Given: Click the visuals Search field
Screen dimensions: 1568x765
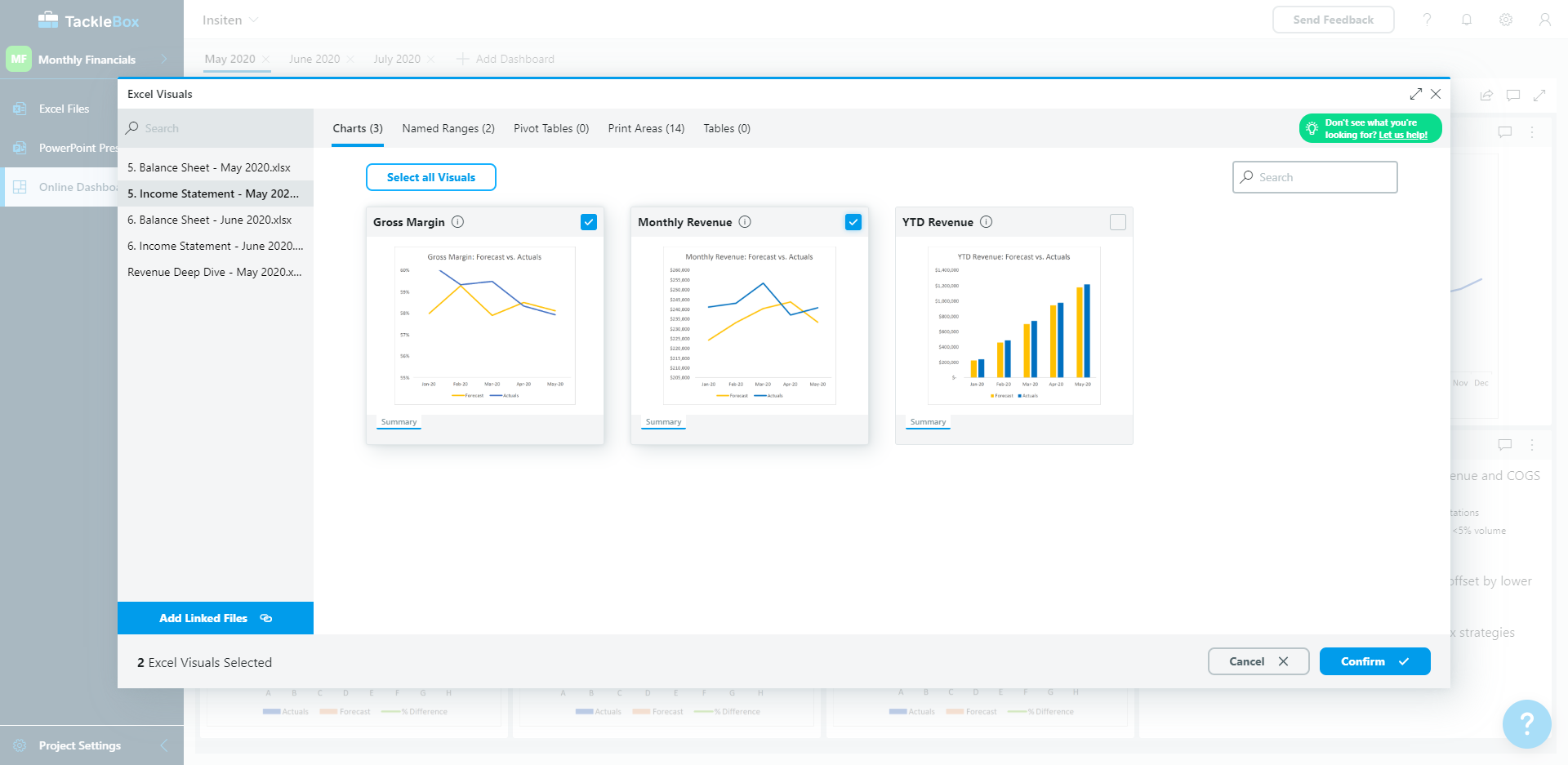Looking at the screenshot, I should coord(1315,177).
